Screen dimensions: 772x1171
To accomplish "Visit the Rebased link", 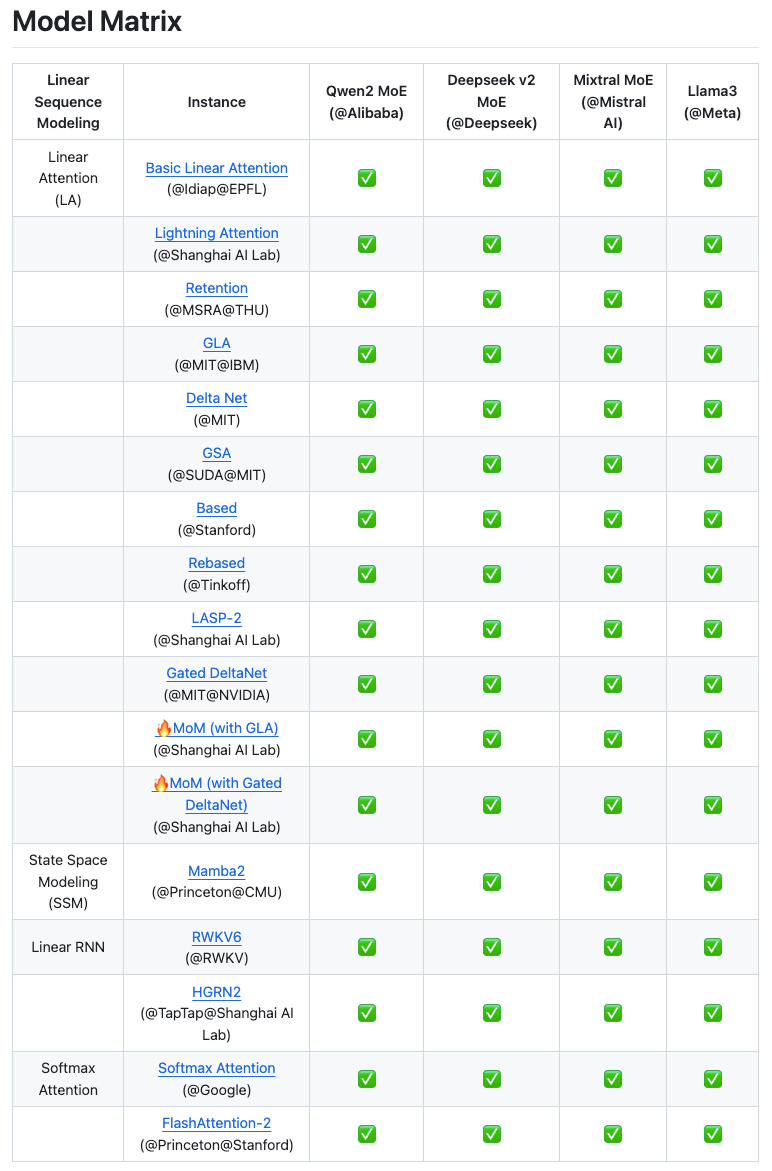I will (216, 563).
